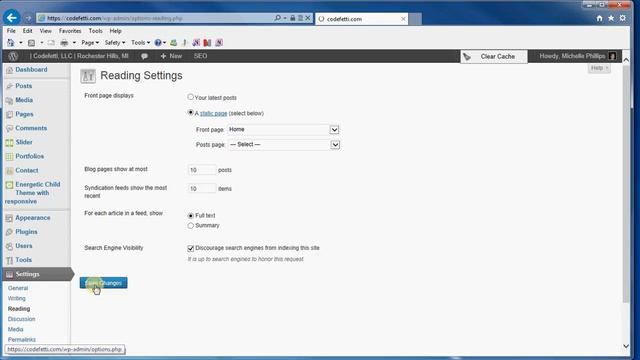Click the Read Mail icon in command bar
The image size is (640, 360).
pyautogui.click(x=51, y=42)
